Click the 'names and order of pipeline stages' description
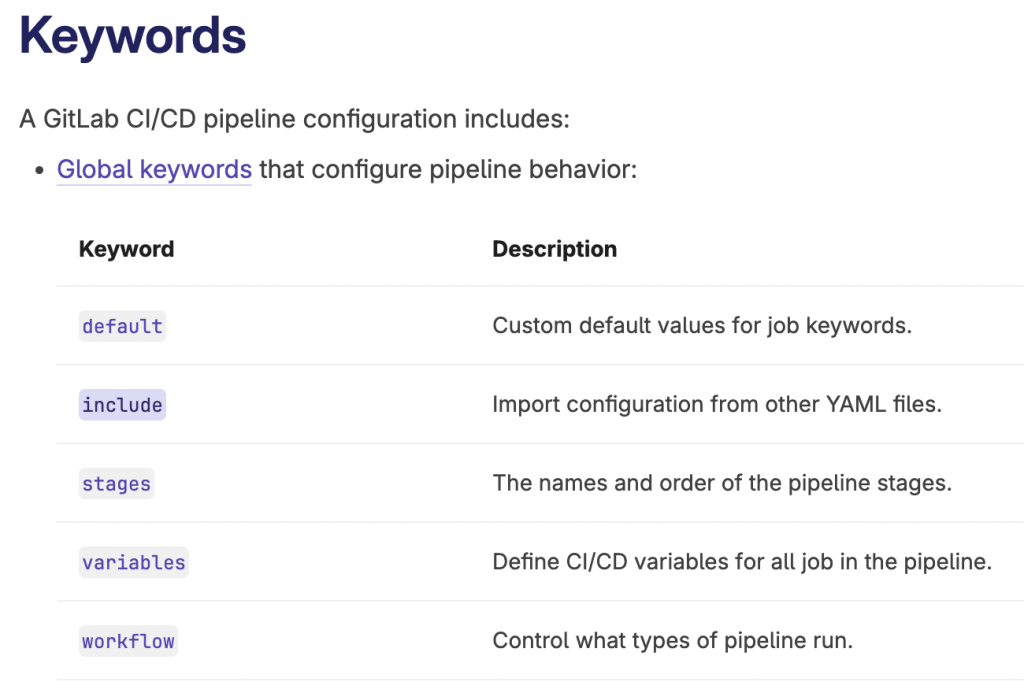 (x=721, y=484)
